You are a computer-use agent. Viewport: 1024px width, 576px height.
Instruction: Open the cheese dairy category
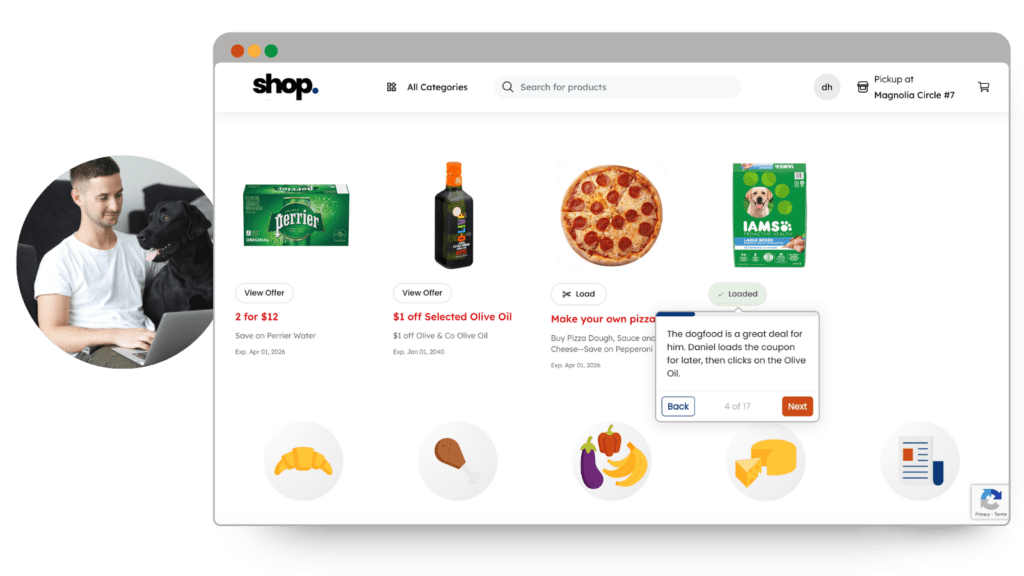click(x=765, y=461)
